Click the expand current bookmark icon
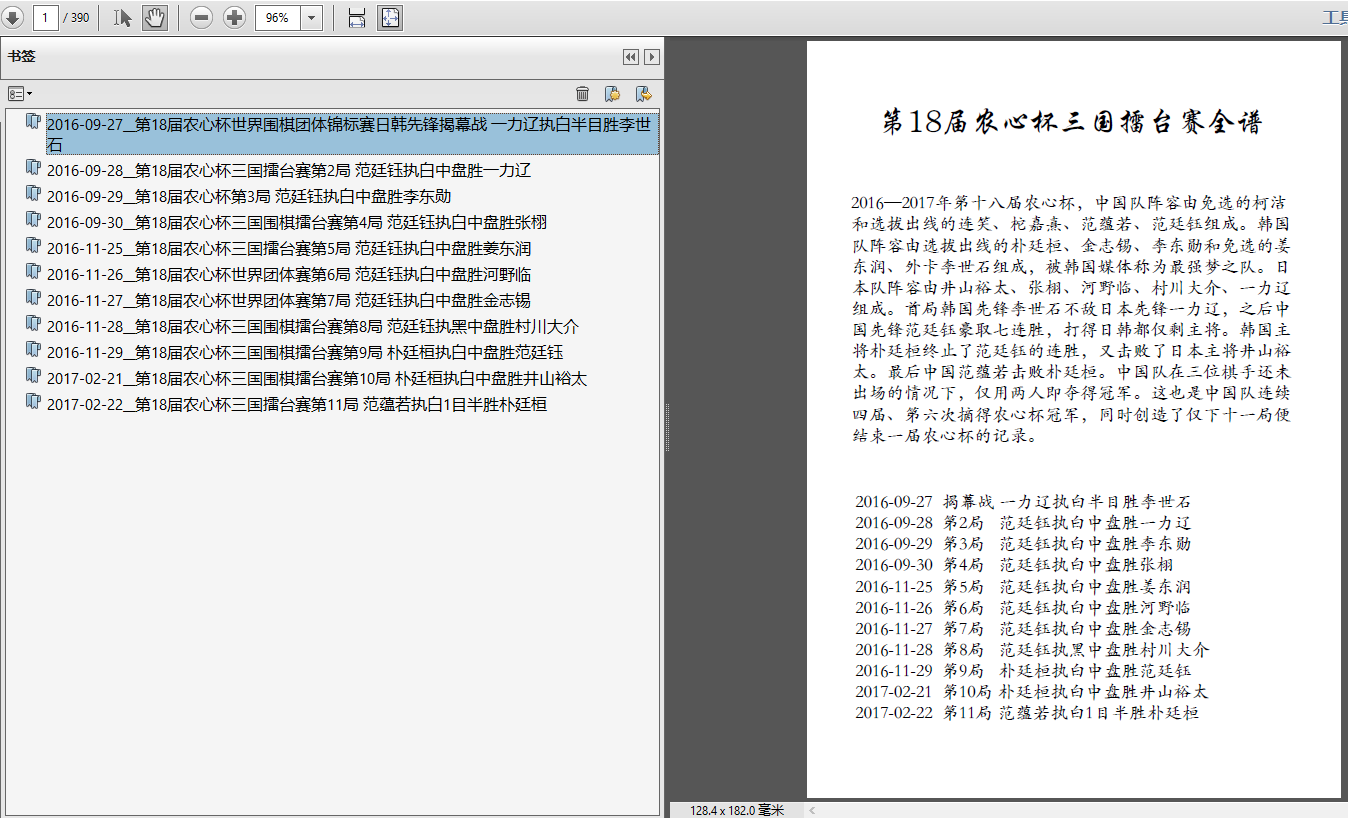1348x818 pixels. (644, 93)
